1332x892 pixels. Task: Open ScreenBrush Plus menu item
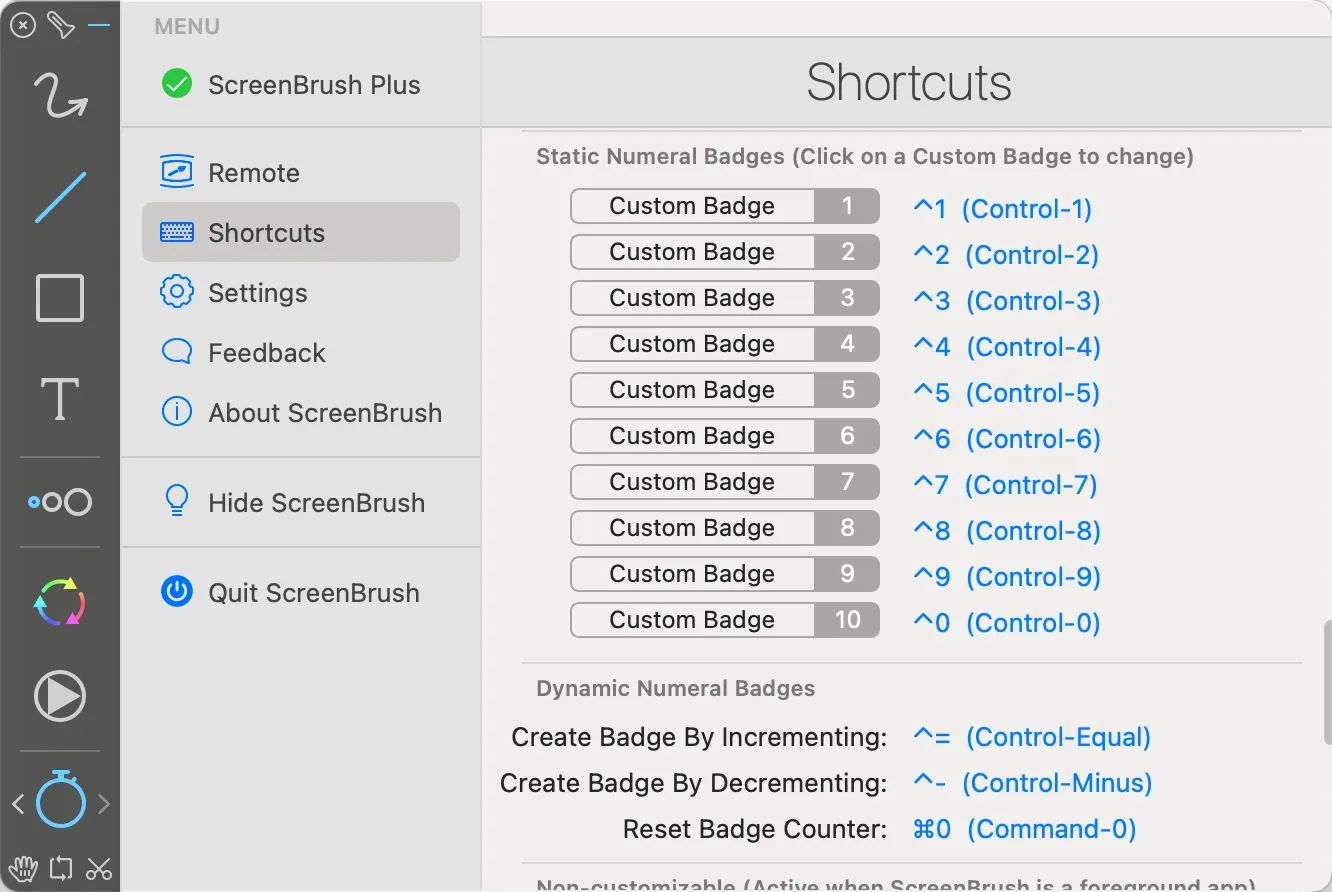[x=300, y=85]
